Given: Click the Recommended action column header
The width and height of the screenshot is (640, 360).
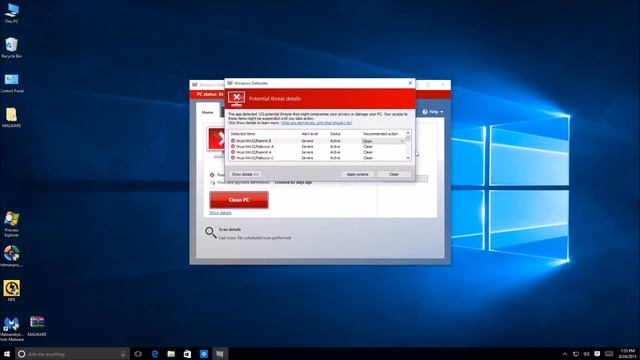Looking at the screenshot, I should tap(380, 134).
